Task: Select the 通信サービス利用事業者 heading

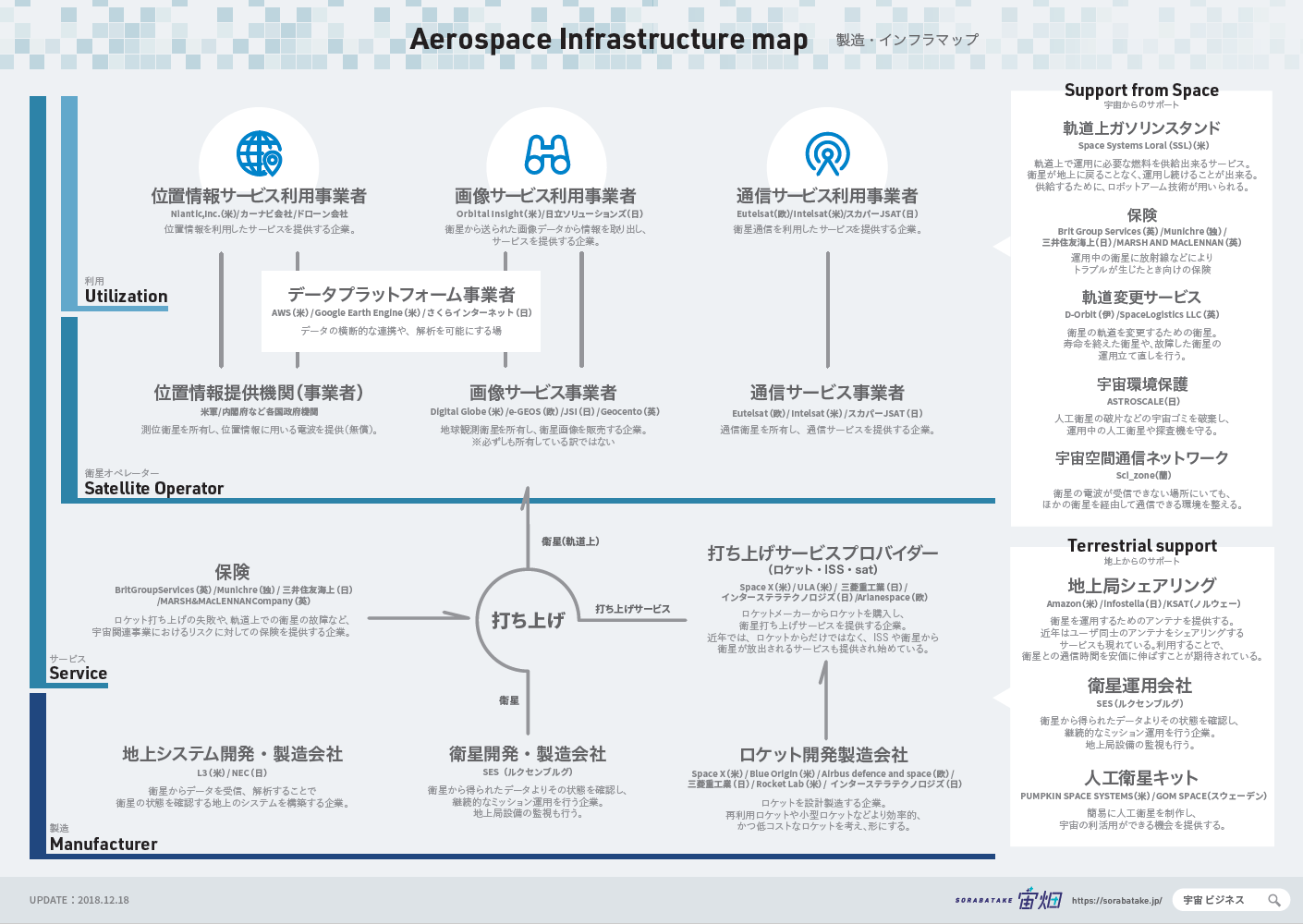Action: point(827,196)
